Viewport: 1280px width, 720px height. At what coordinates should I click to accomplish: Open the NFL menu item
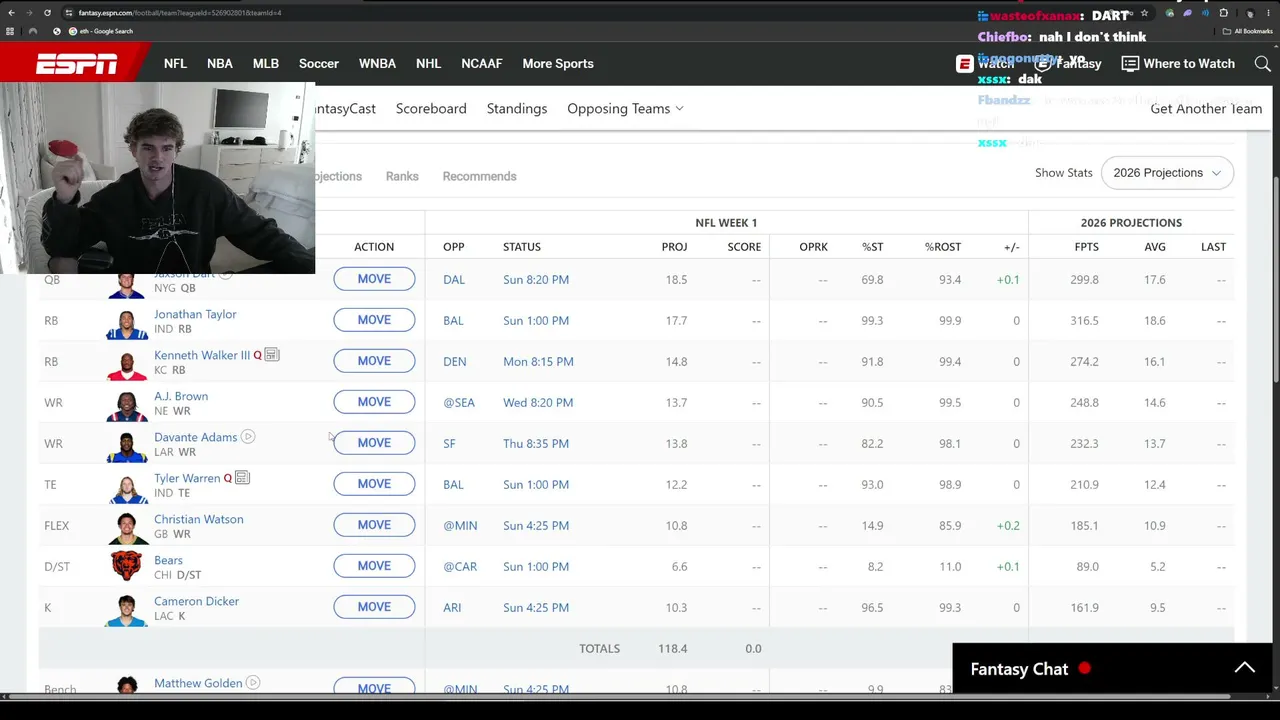(175, 64)
